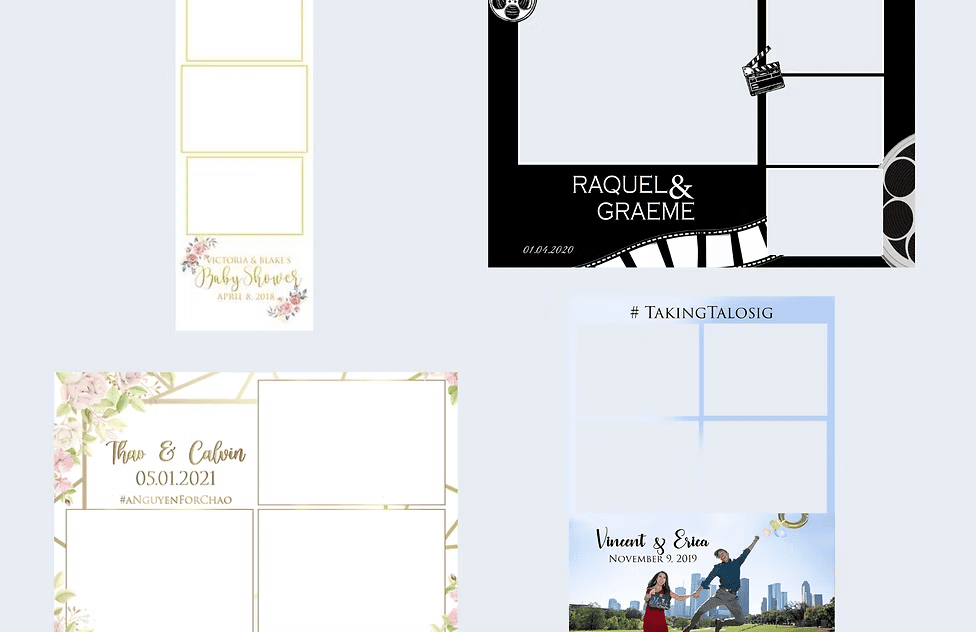Click the 05.01.2021 date on floral template
This screenshot has height=632, width=976.
point(176,478)
